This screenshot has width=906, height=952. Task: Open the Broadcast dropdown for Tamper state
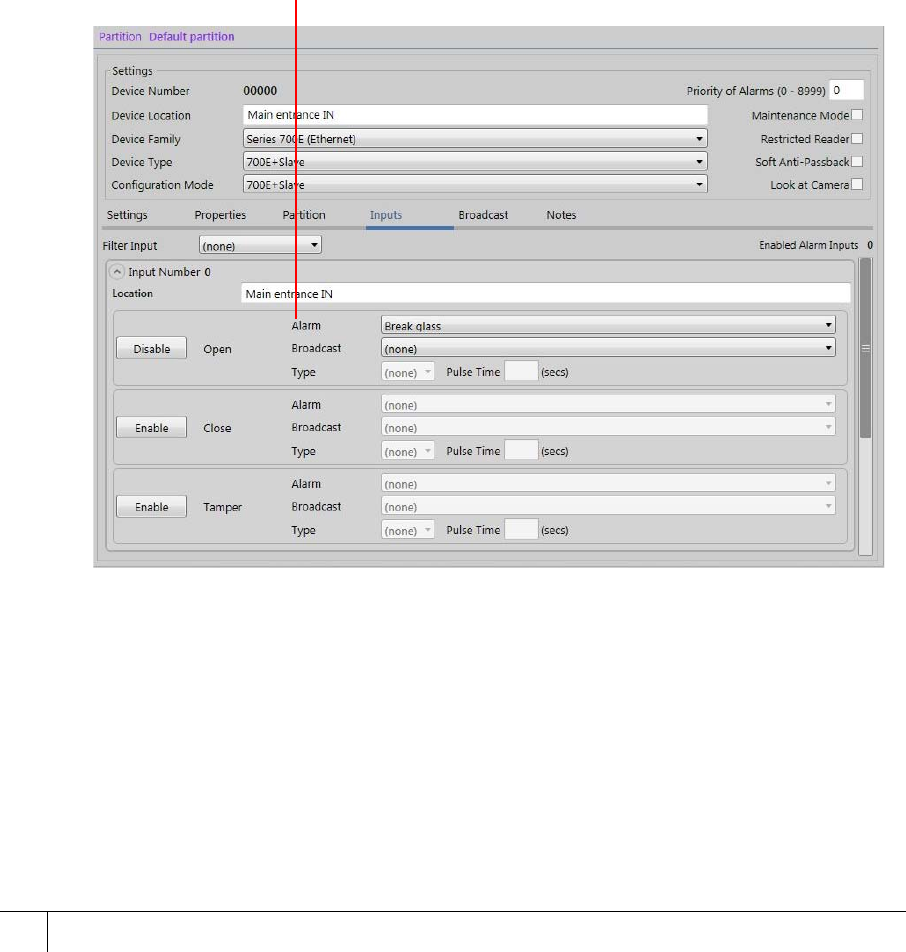pyautogui.click(x=608, y=506)
